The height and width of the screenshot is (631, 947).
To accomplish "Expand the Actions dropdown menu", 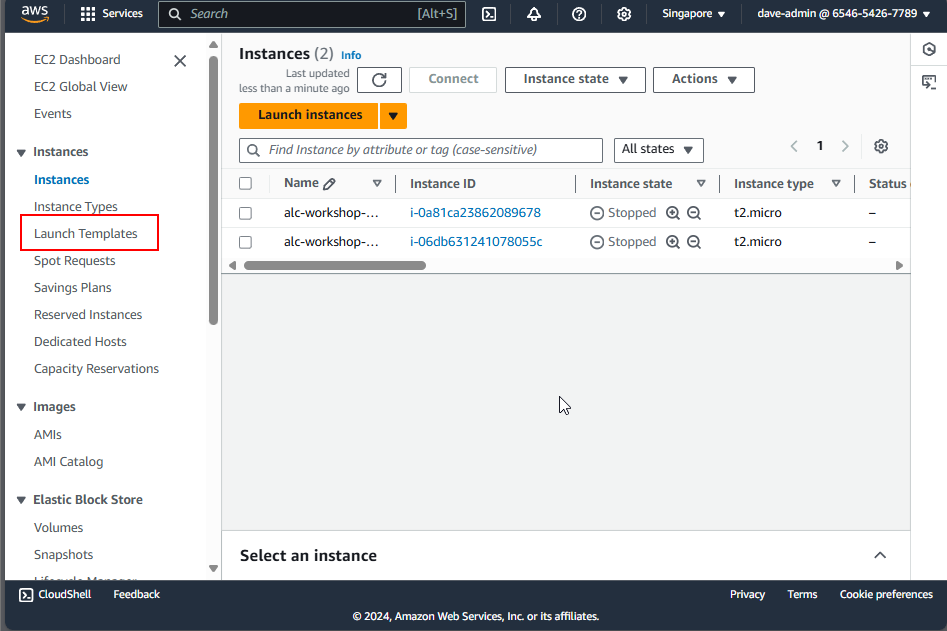I will (x=703, y=80).
